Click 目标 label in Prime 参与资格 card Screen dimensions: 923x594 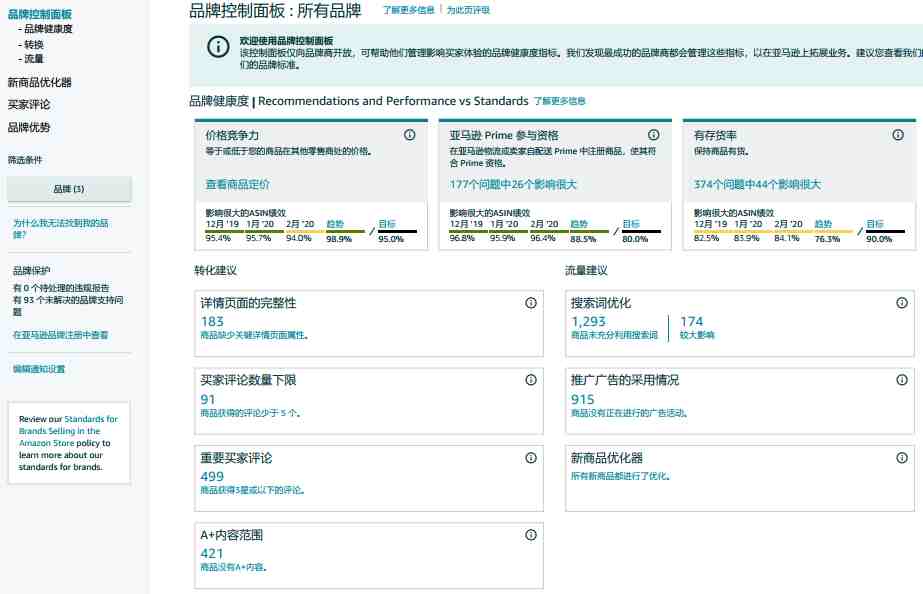click(631, 224)
